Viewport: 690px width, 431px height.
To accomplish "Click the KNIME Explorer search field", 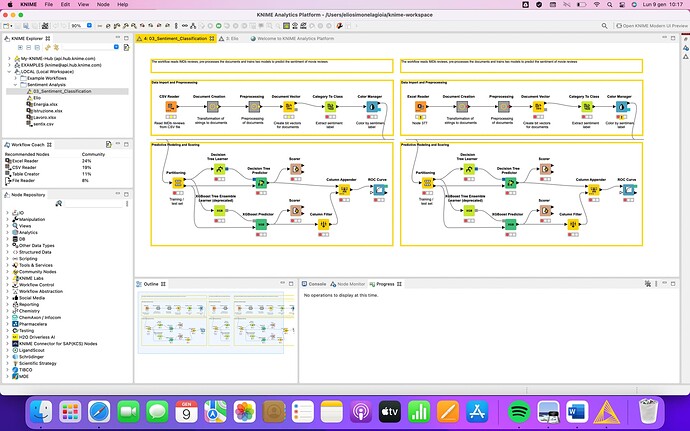I will click(87, 47).
